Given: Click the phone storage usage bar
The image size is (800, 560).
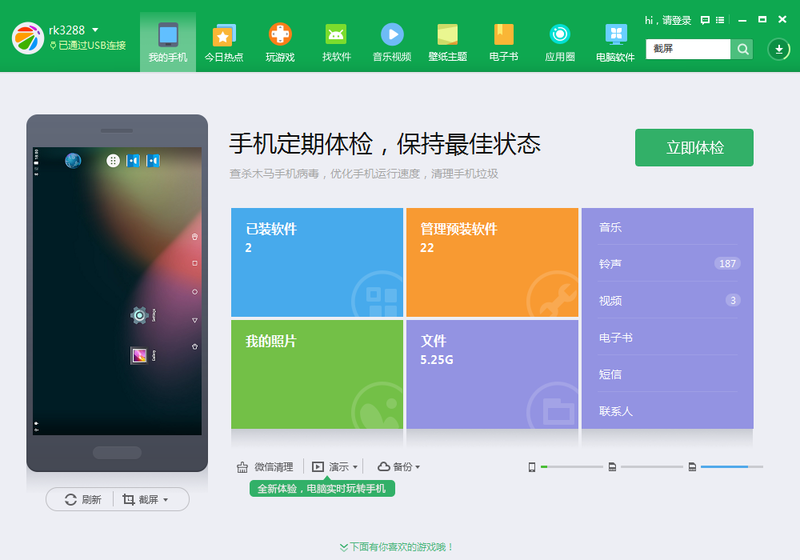Looking at the screenshot, I should click(x=569, y=466).
